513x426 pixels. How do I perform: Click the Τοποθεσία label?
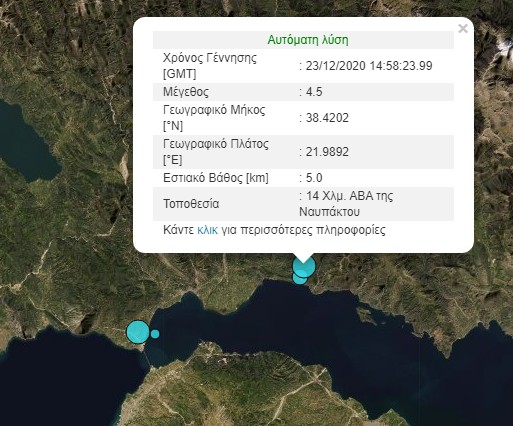tap(191, 204)
